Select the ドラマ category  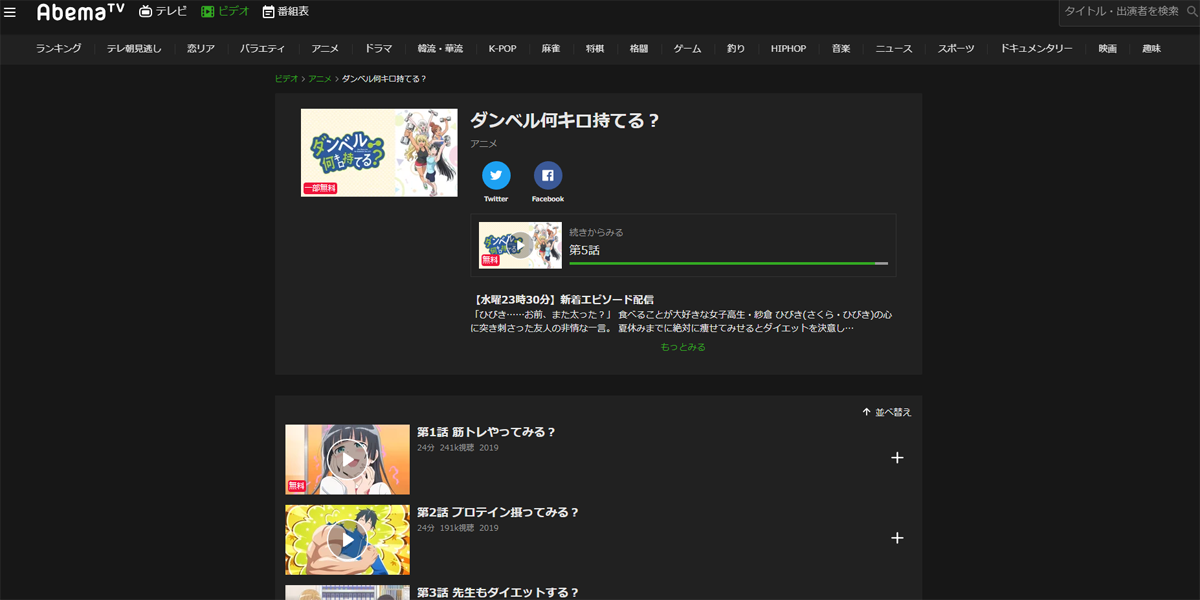pos(379,48)
